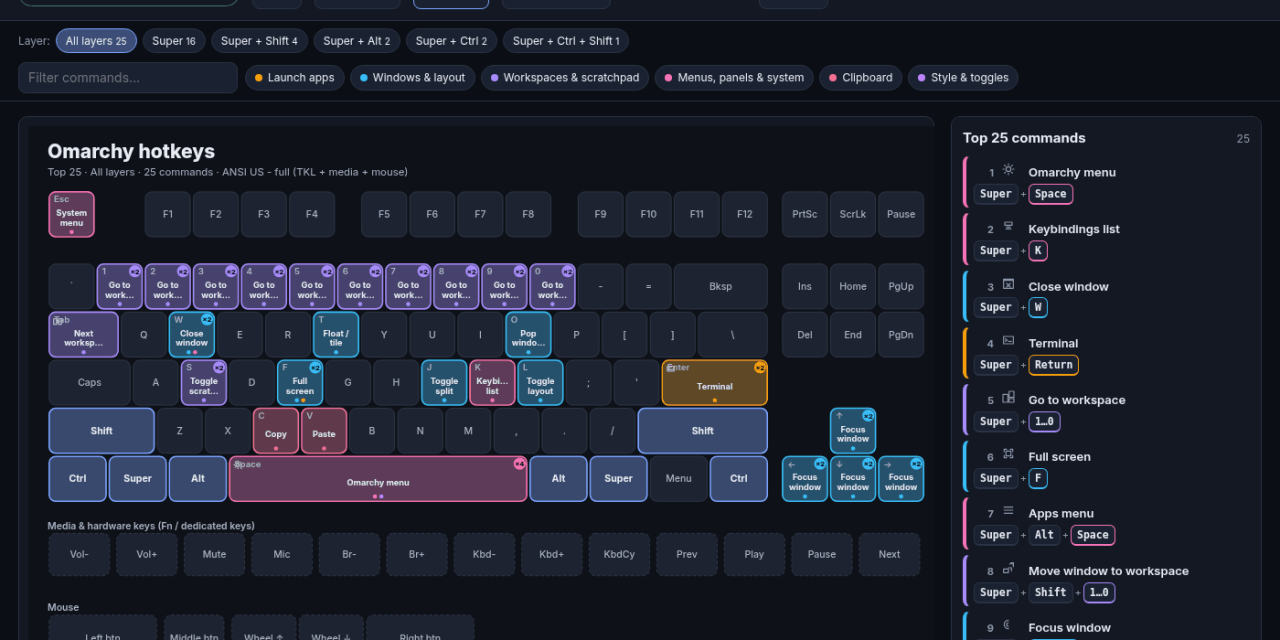Click the S Toggle scratchpad key
Screen dimensions: 1280x640
(x=203, y=383)
